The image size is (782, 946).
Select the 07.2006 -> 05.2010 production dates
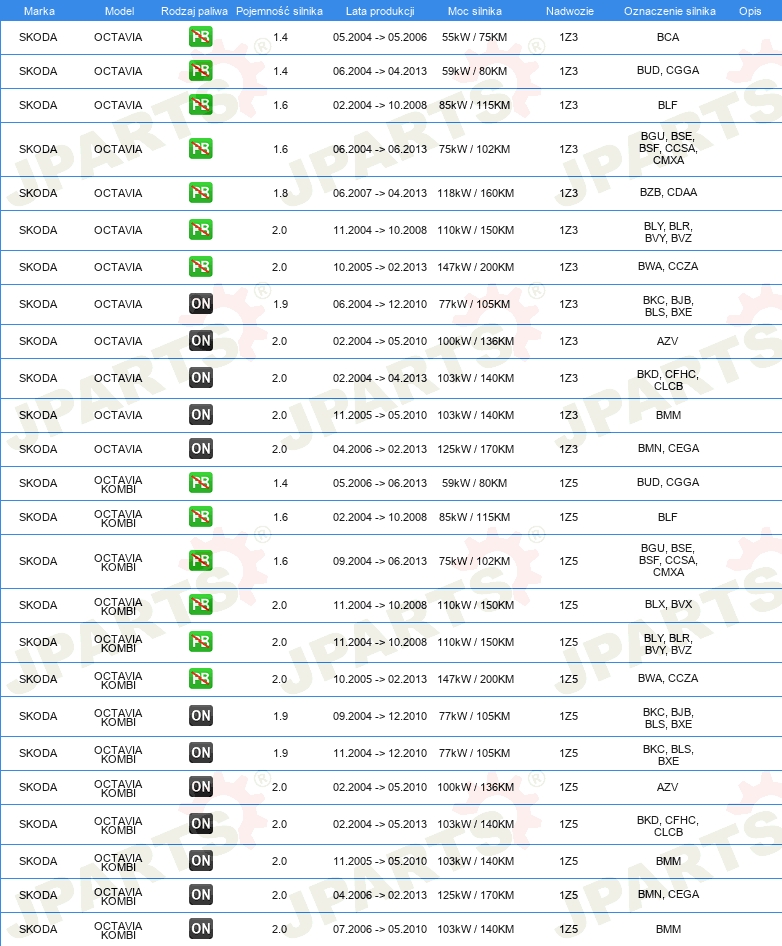(x=380, y=929)
